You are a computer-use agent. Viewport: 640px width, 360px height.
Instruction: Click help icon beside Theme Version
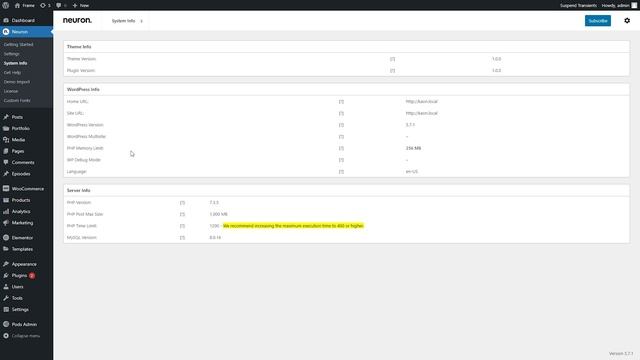[392, 59]
